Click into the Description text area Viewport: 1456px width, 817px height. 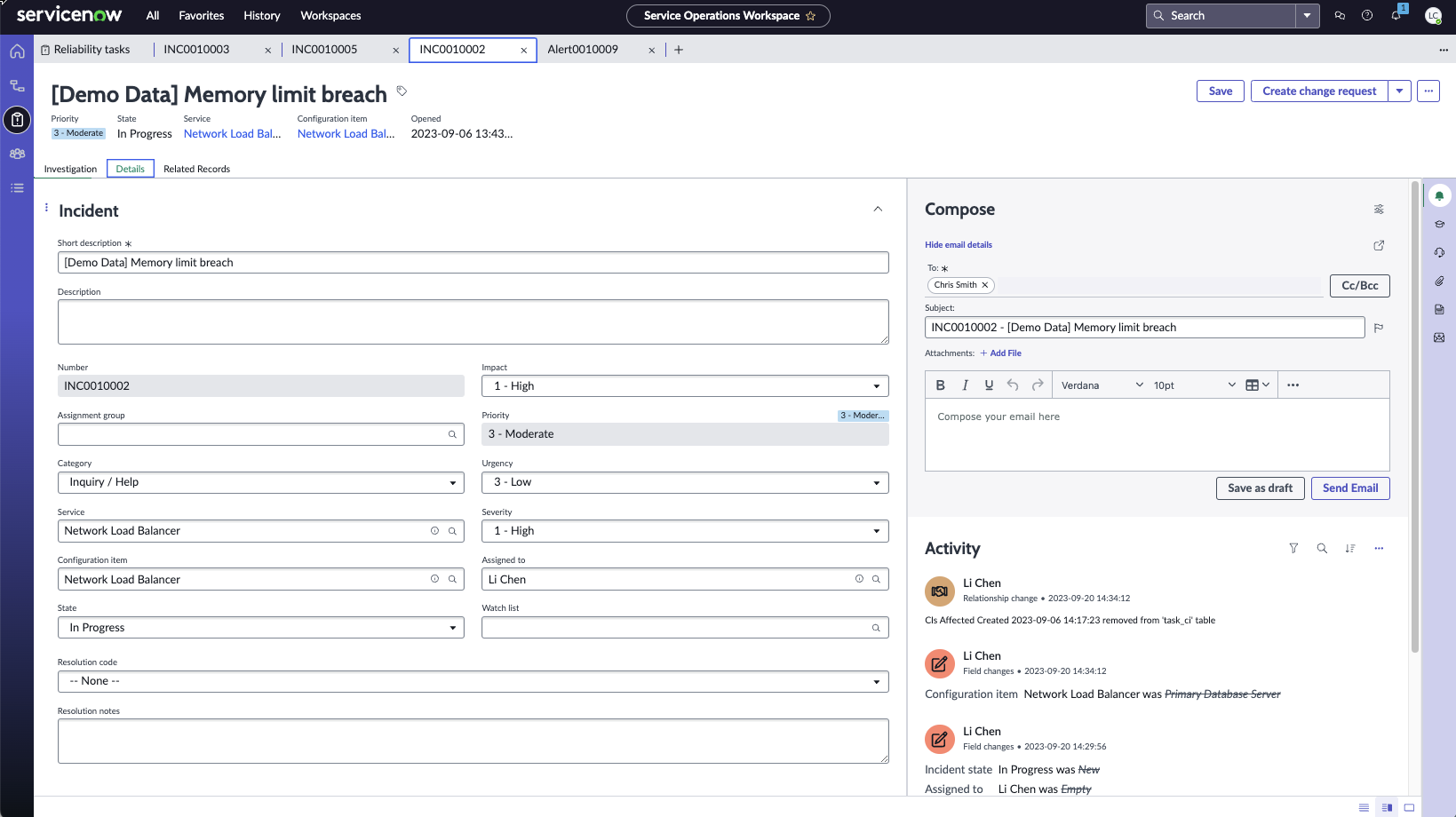[473, 321]
